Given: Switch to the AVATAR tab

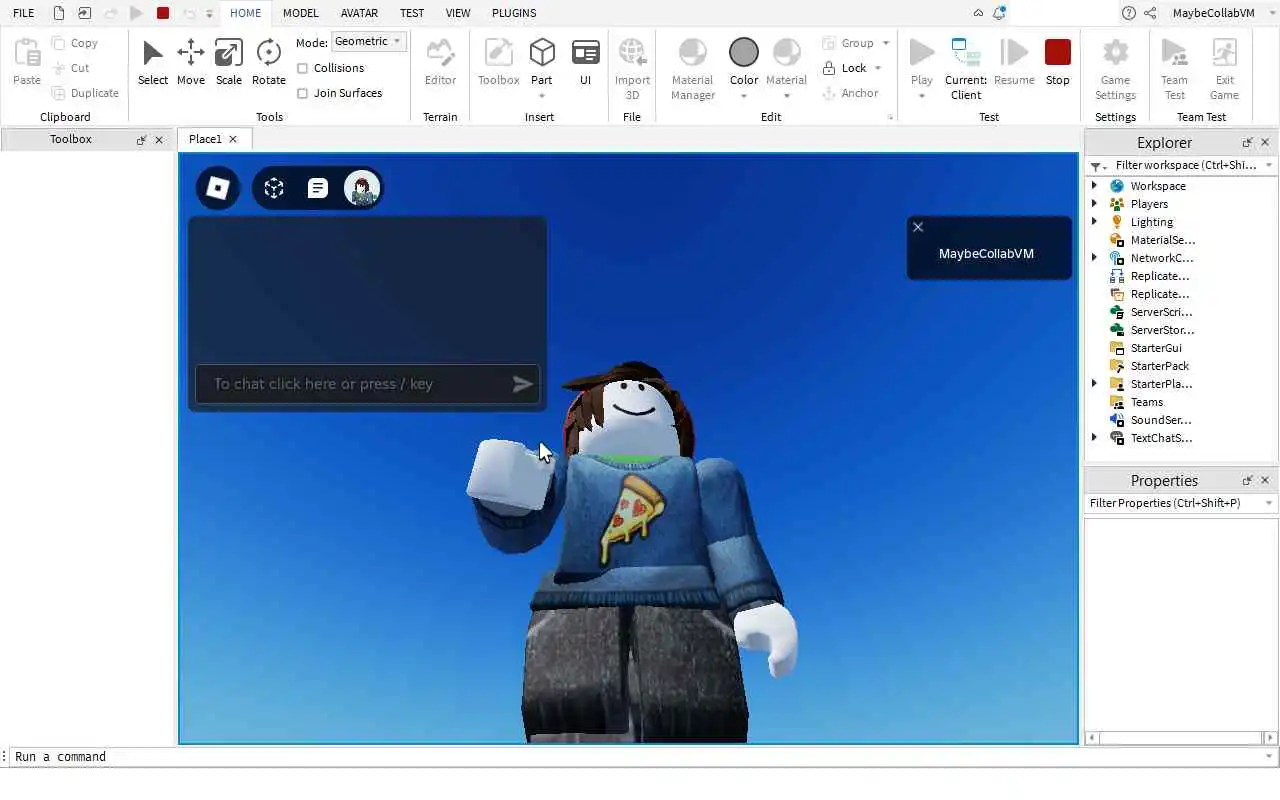Looking at the screenshot, I should tap(359, 13).
